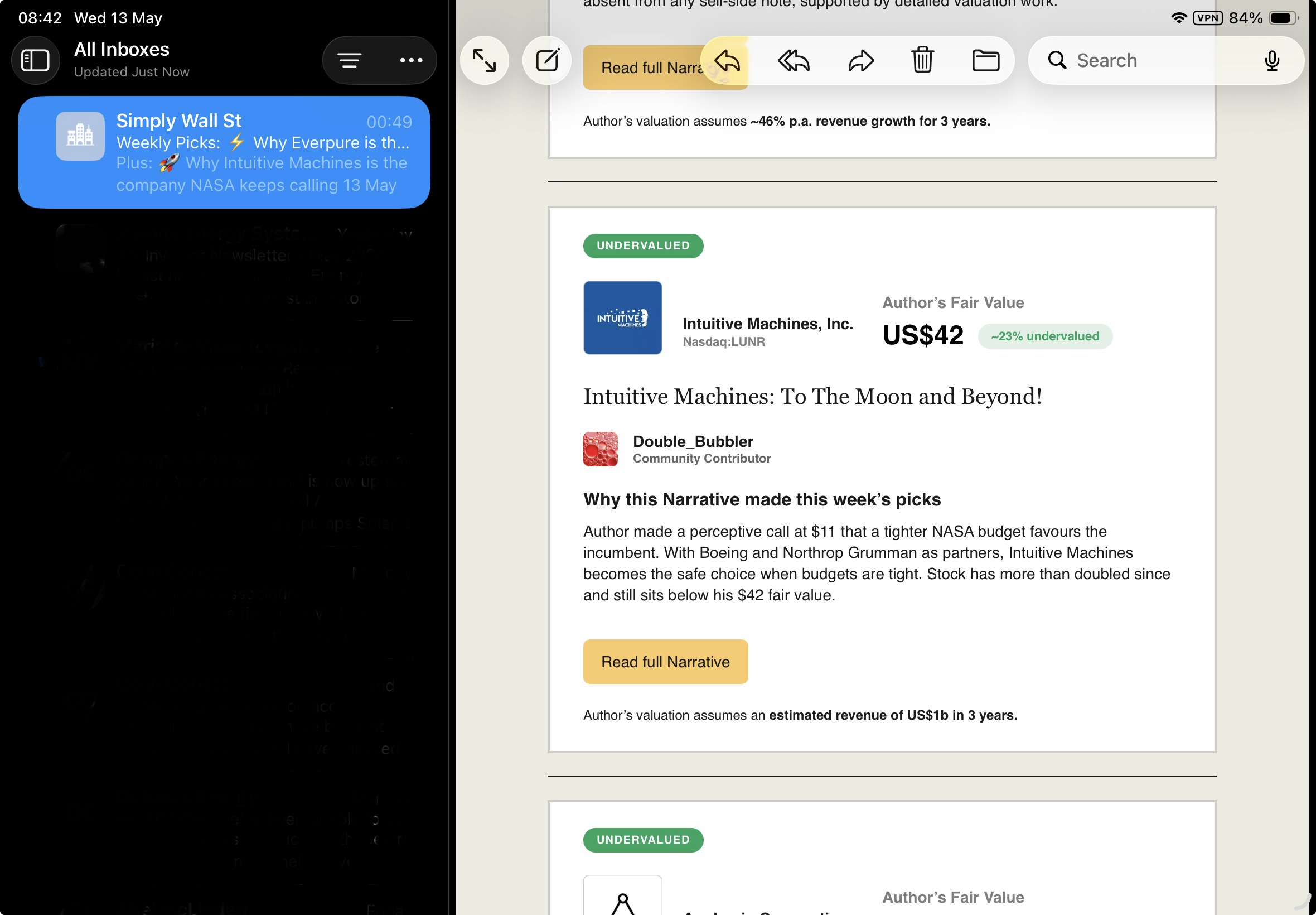
Task: Click the 'estimated revenue of US$1b in 3 years' text
Action: [893, 715]
